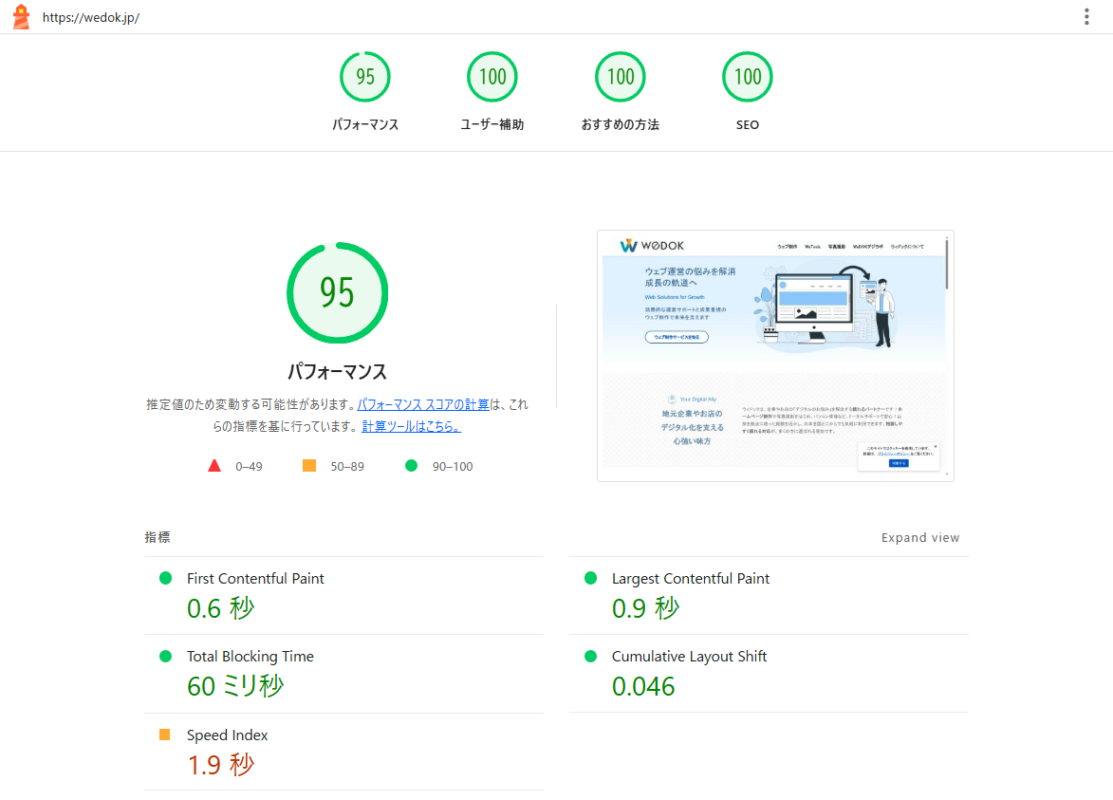Jump to the パフォーマンス score gauge 95

[x=365, y=78]
